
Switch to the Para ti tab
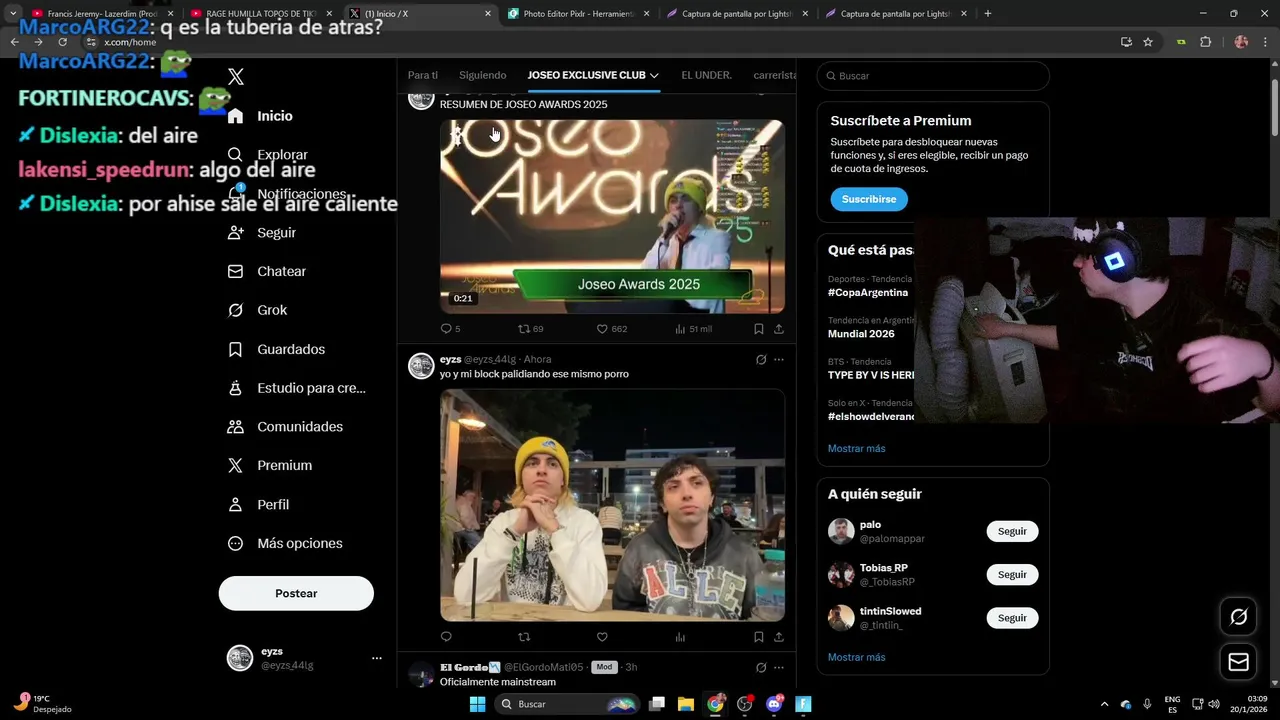pyautogui.click(x=423, y=75)
